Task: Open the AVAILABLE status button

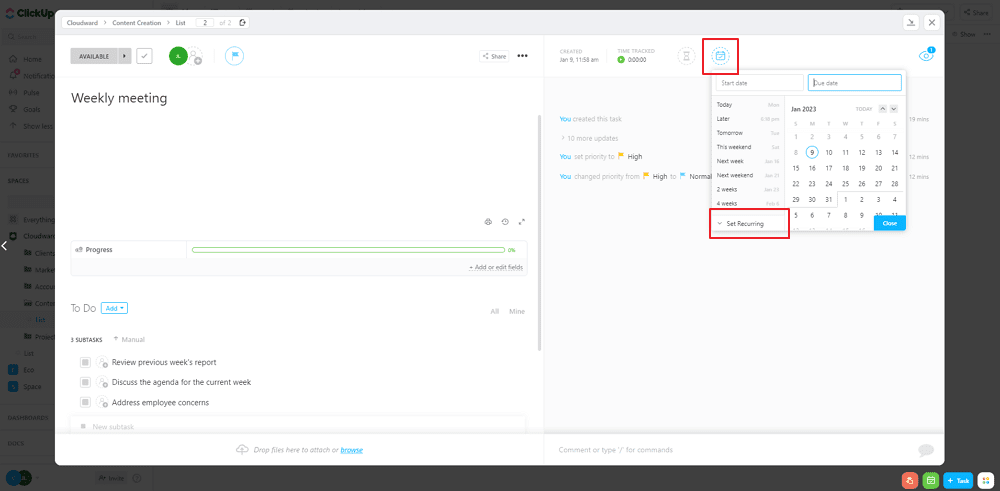Action: 94,56
